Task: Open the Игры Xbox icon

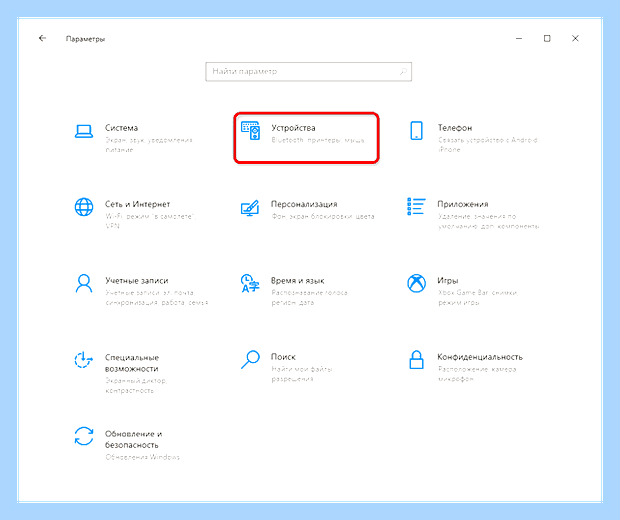Action: [416, 284]
